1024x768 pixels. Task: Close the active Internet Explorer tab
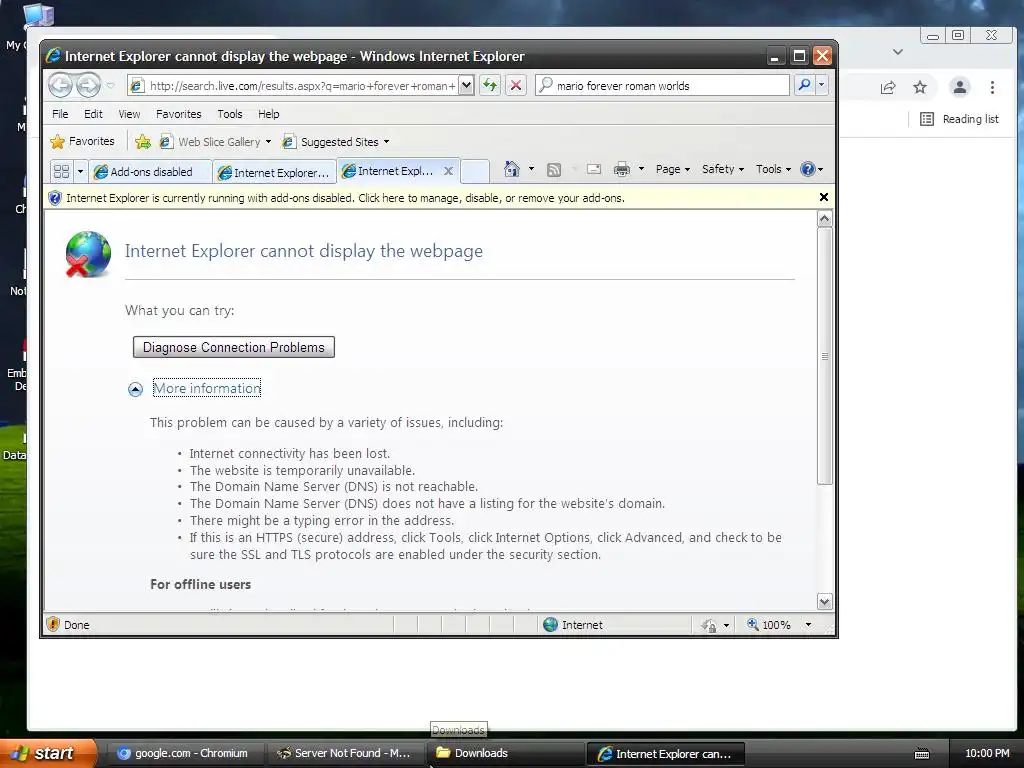(x=449, y=171)
